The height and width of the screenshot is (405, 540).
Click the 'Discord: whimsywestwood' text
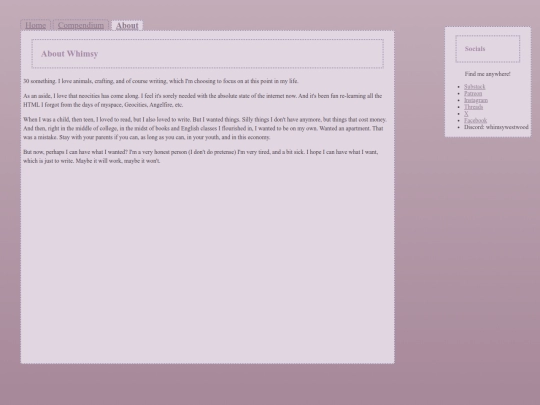point(496,127)
